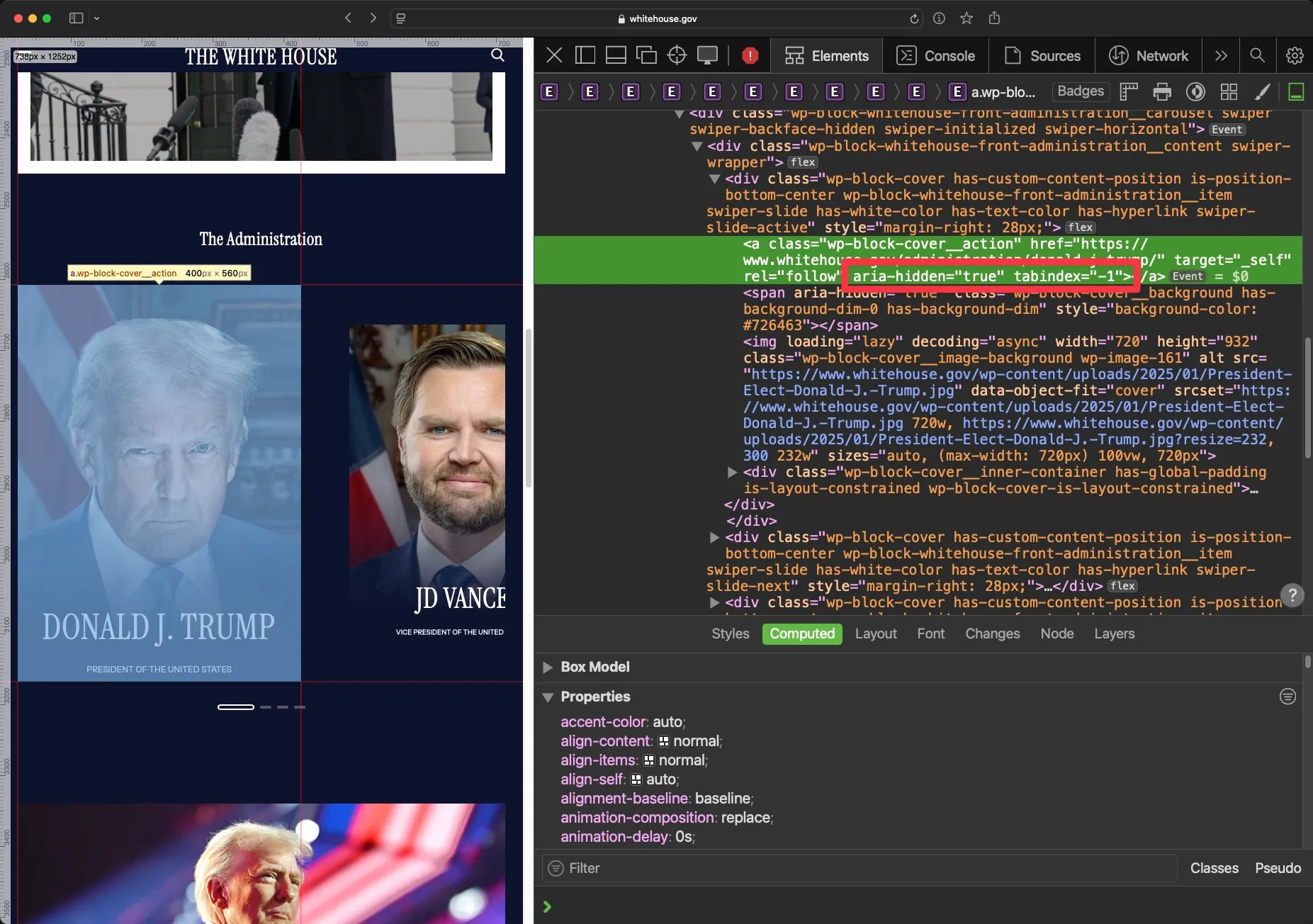
Task: Open the privacy report info icon
Action: 939,18
